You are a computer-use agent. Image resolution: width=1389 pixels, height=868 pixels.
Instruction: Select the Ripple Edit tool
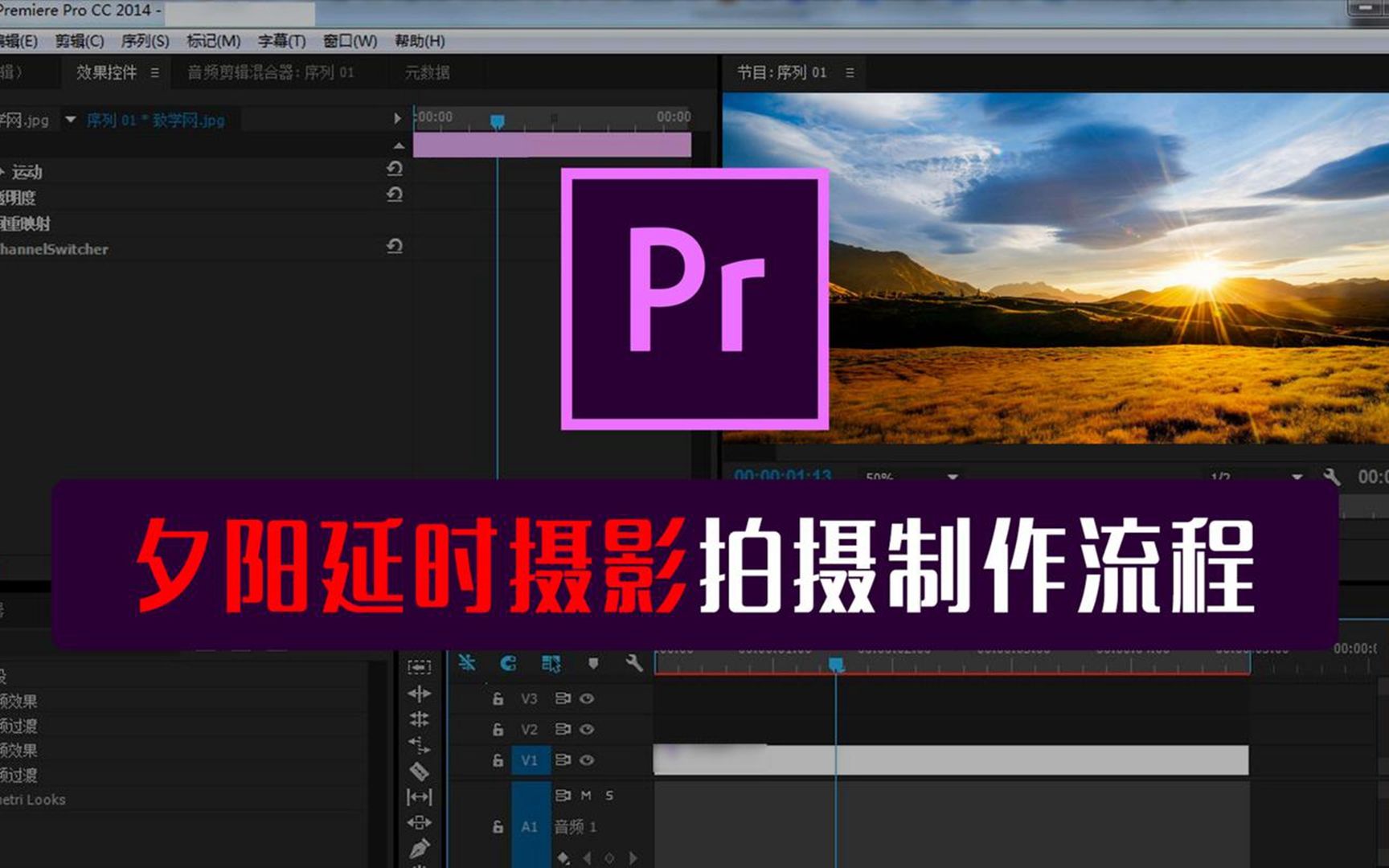419,694
